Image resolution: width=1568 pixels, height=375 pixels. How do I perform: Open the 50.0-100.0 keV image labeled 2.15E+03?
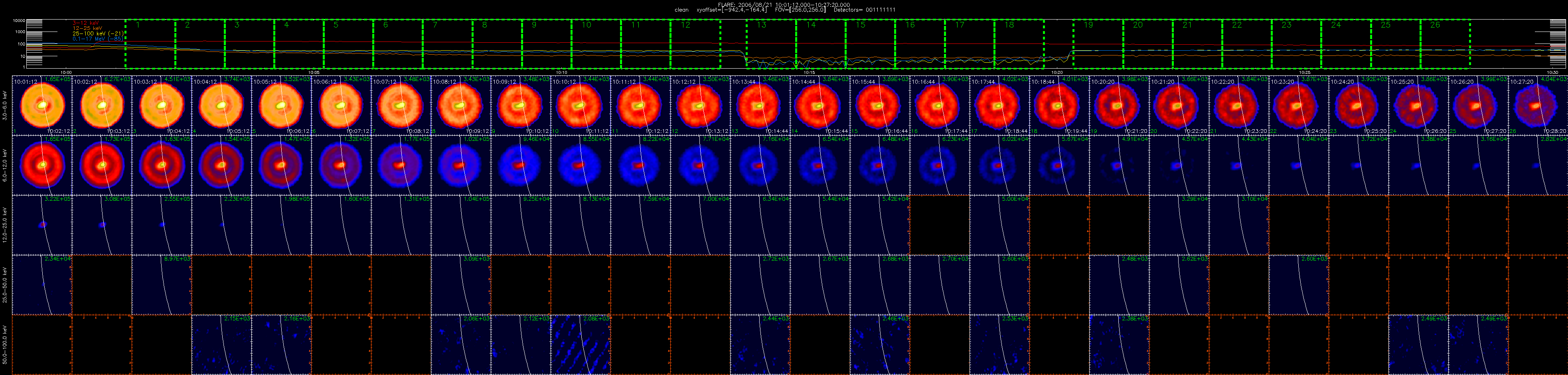221,345
